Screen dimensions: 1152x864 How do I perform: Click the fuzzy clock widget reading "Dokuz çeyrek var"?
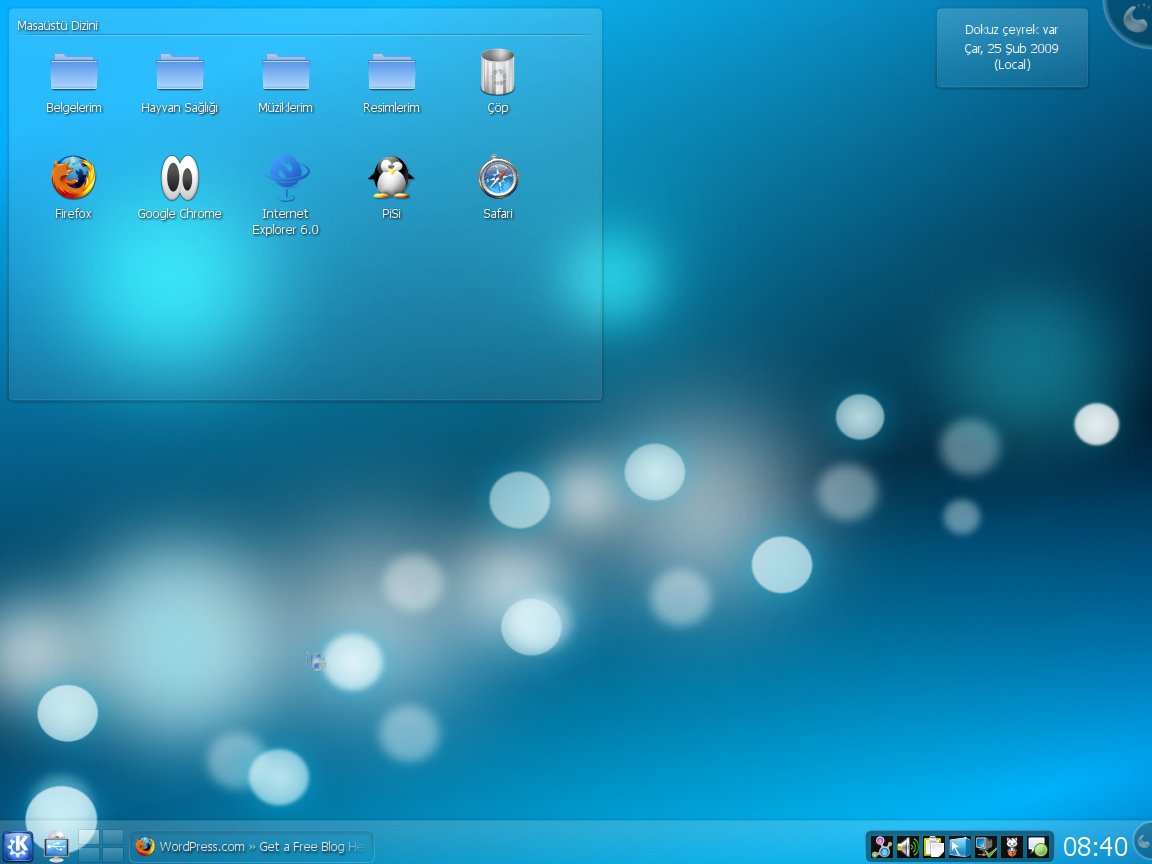(x=1012, y=48)
